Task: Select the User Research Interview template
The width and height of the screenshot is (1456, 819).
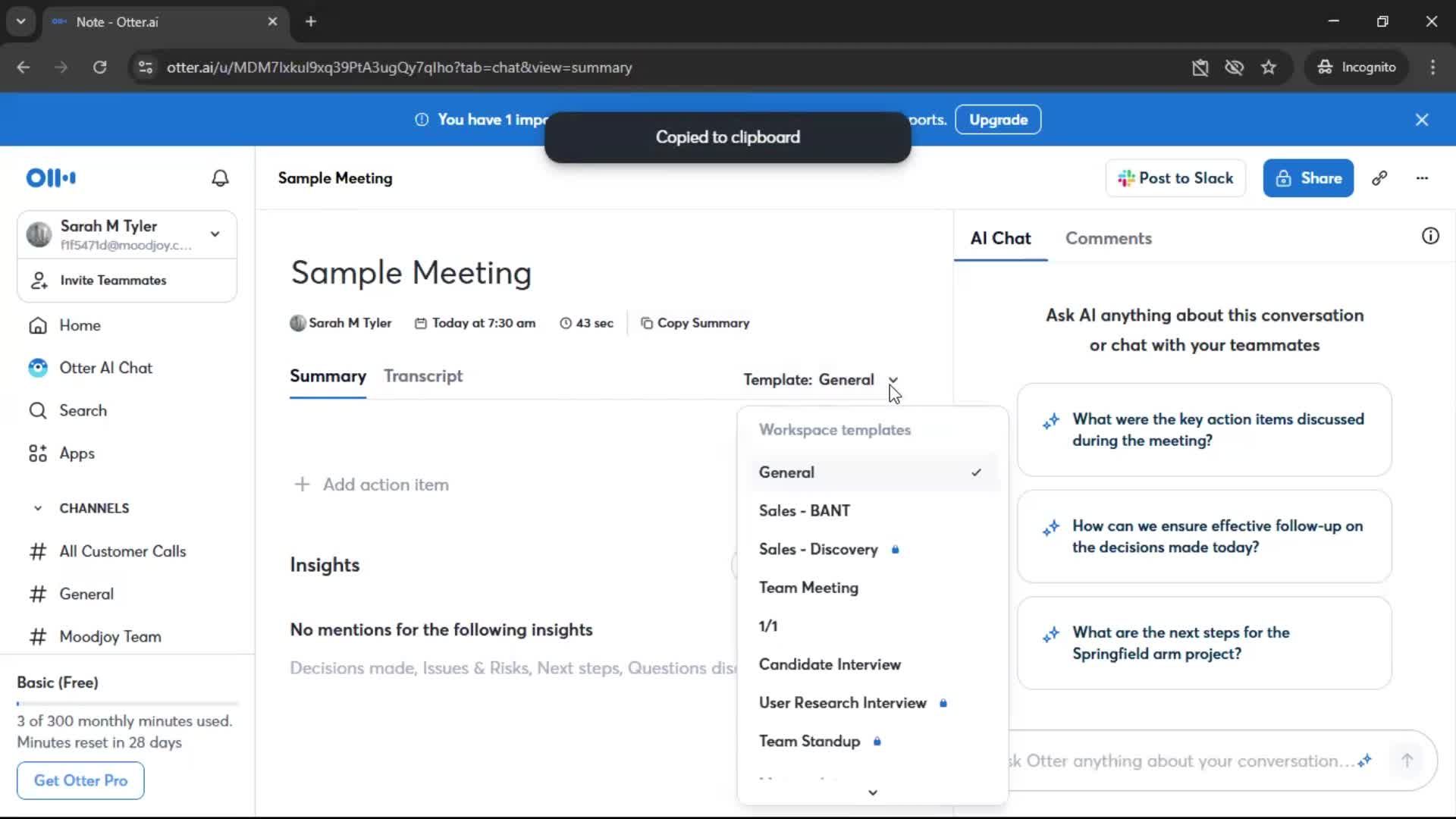Action: (x=872, y=703)
